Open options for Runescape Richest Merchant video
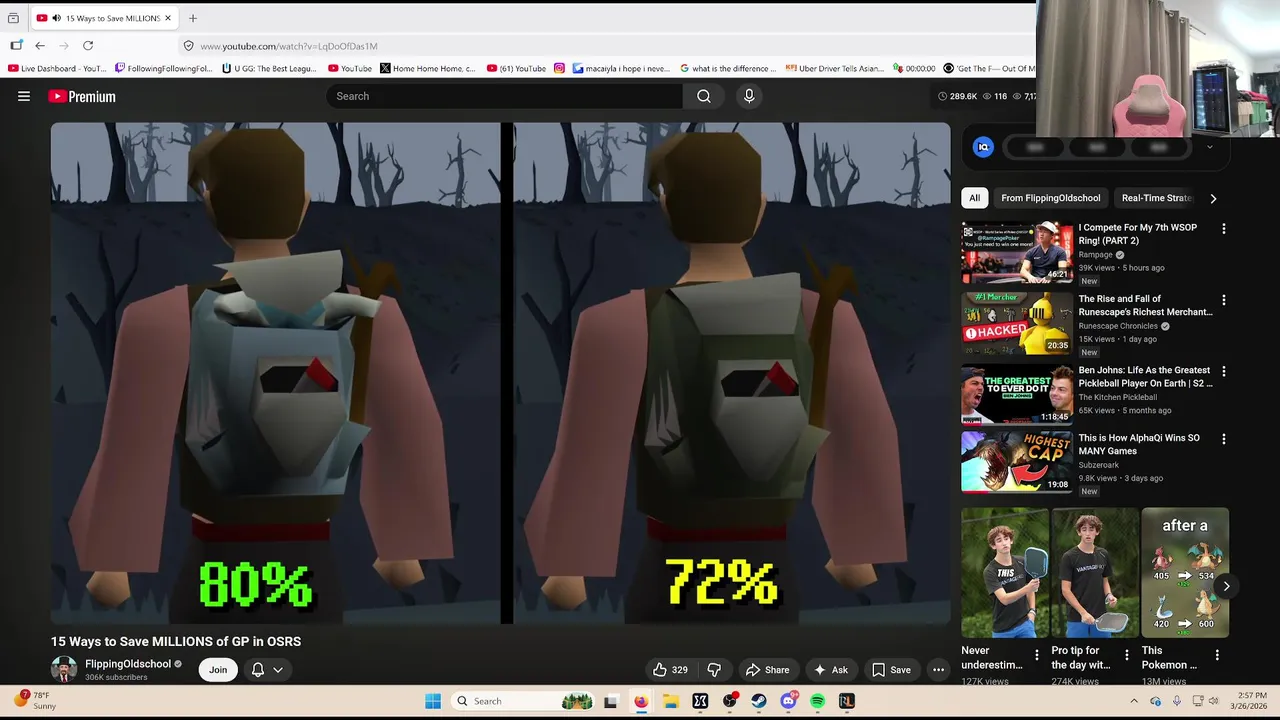 click(1223, 300)
